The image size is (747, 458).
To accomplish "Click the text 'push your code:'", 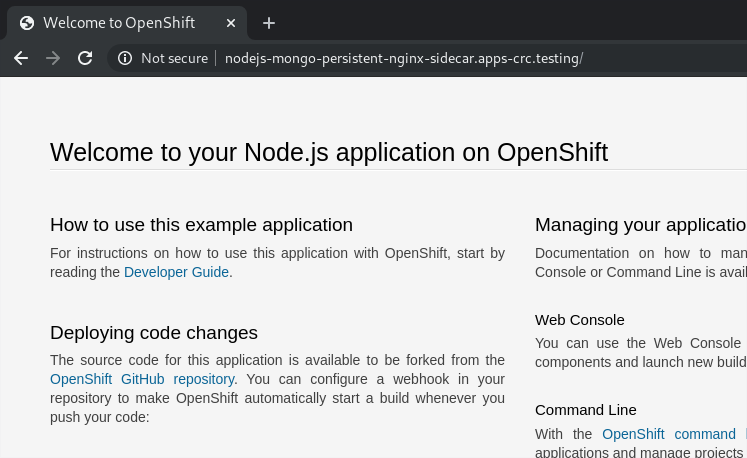I will pyautogui.click(x=100, y=417).
